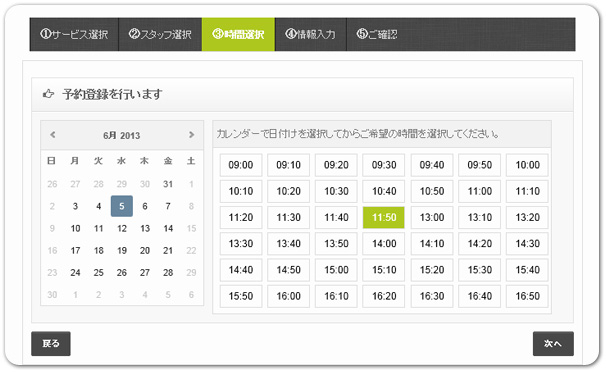Select the 14:00 time slot
The width and height of the screenshot is (606, 372).
coord(384,244)
